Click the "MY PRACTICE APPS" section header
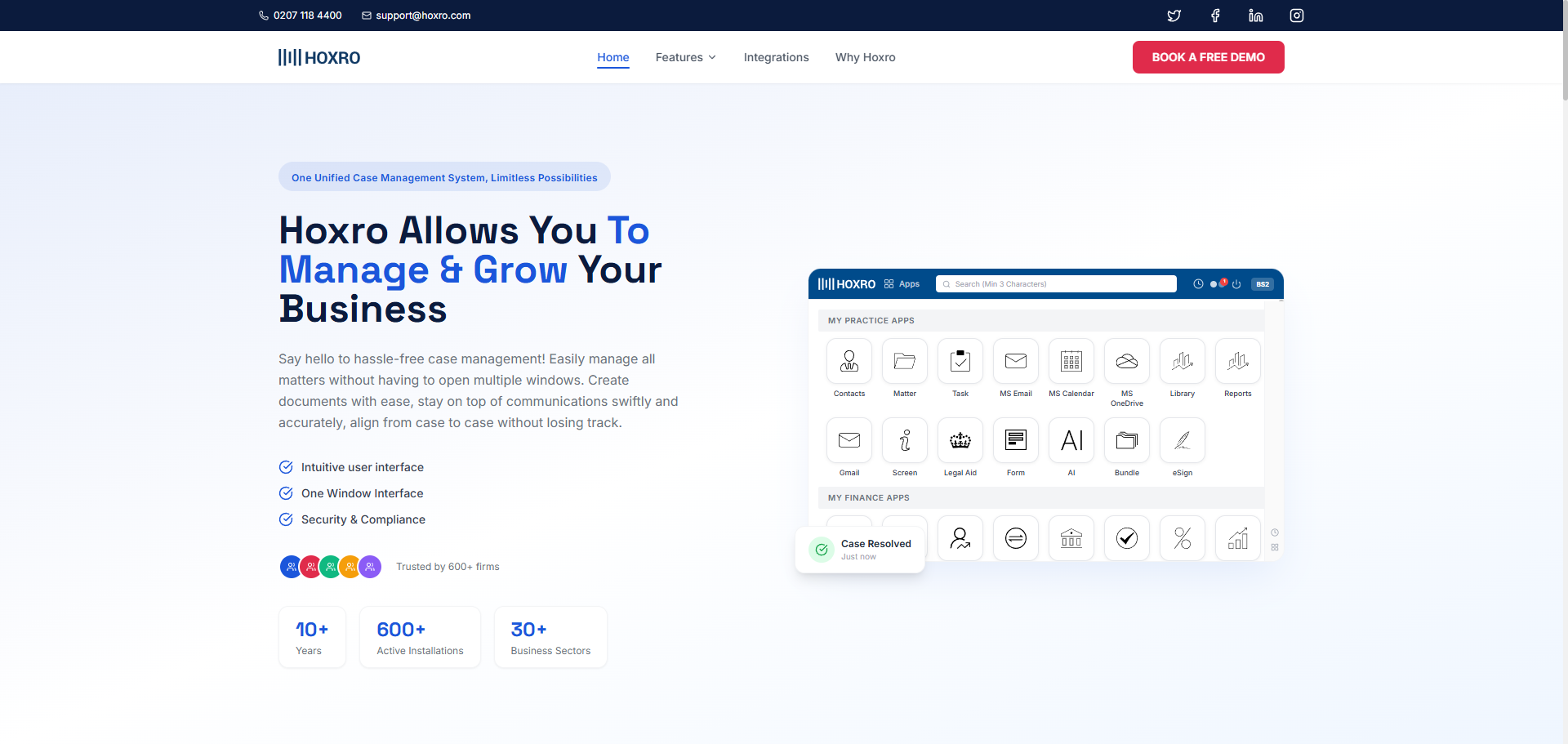 point(1040,320)
